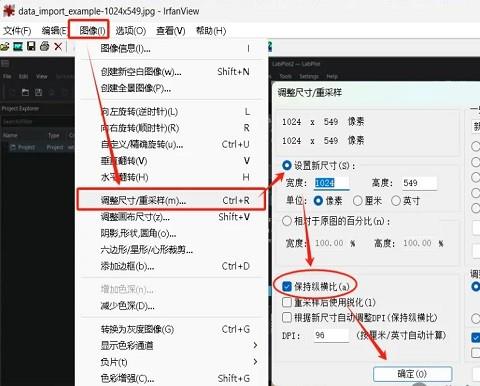This screenshot has height=386, width=480.
Task: Choose 图像信息(I)... menu entry
Action: point(172,49)
